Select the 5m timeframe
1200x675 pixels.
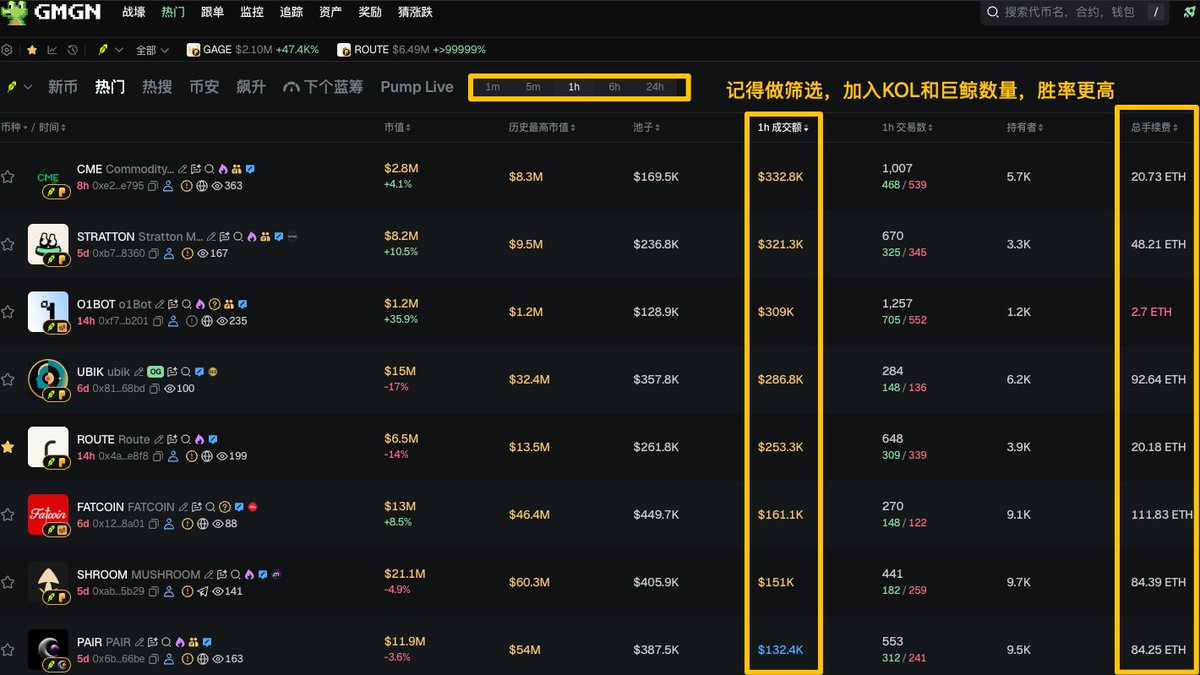pyautogui.click(x=533, y=87)
